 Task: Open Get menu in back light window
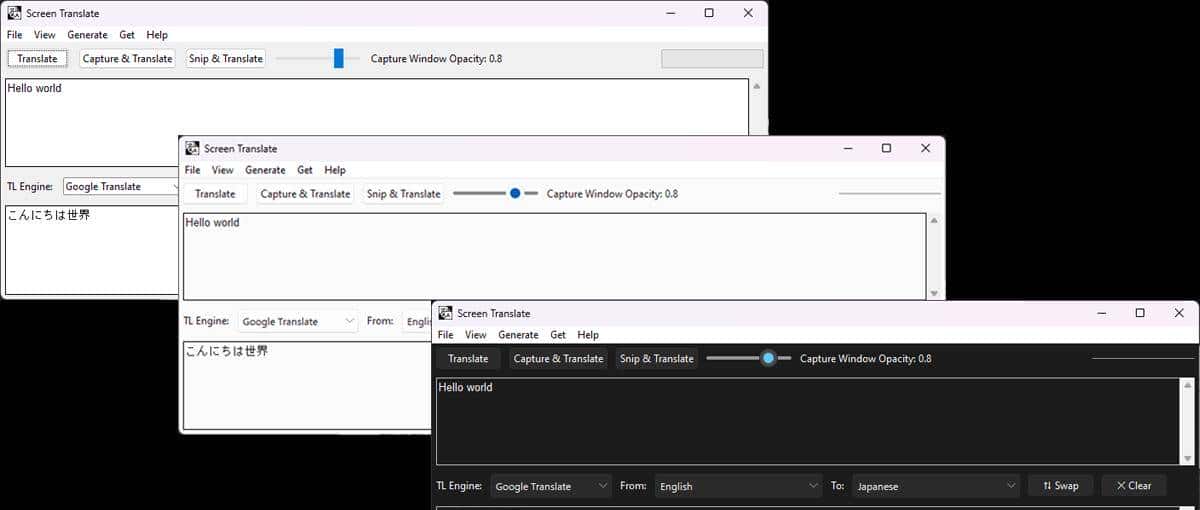[x=127, y=35]
